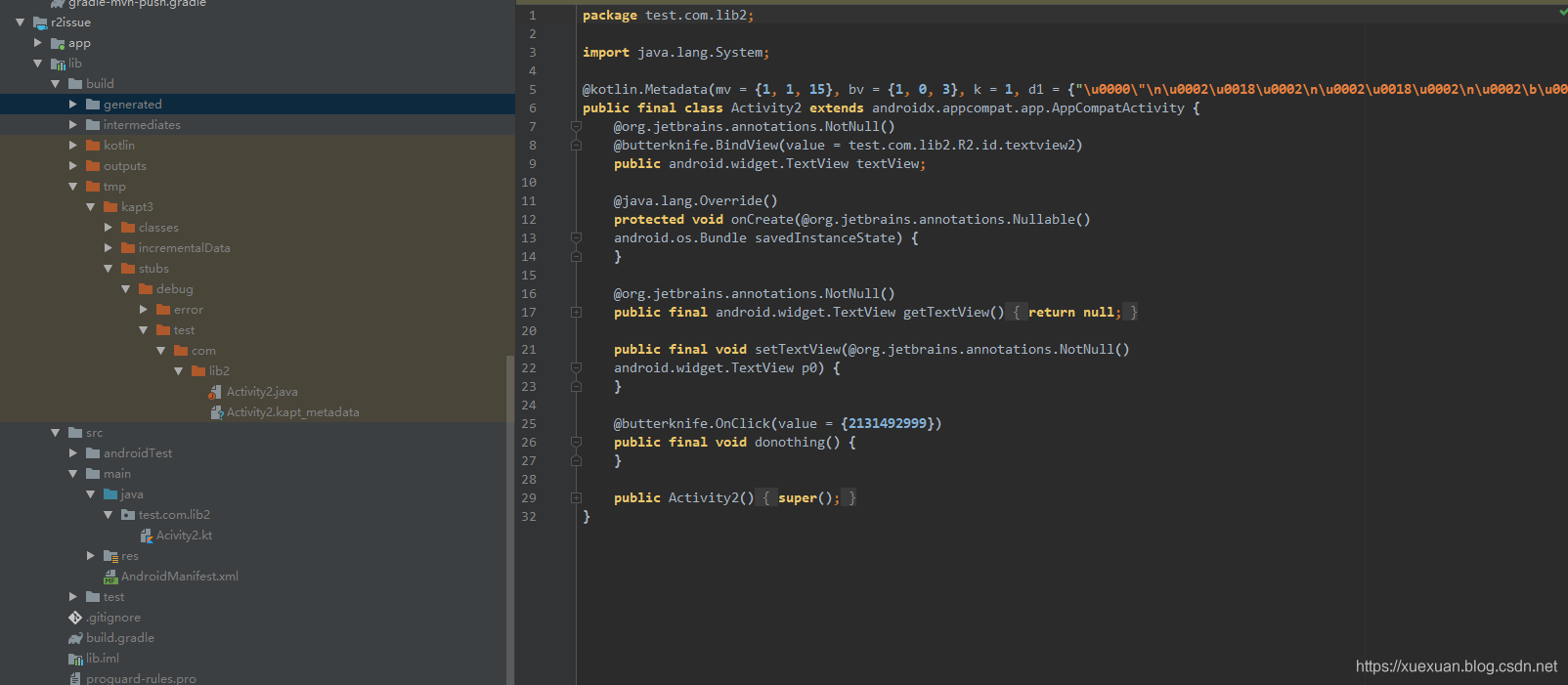The height and width of the screenshot is (685, 1568).
Task: Click the kotlin folder icon
Action: (x=93, y=146)
